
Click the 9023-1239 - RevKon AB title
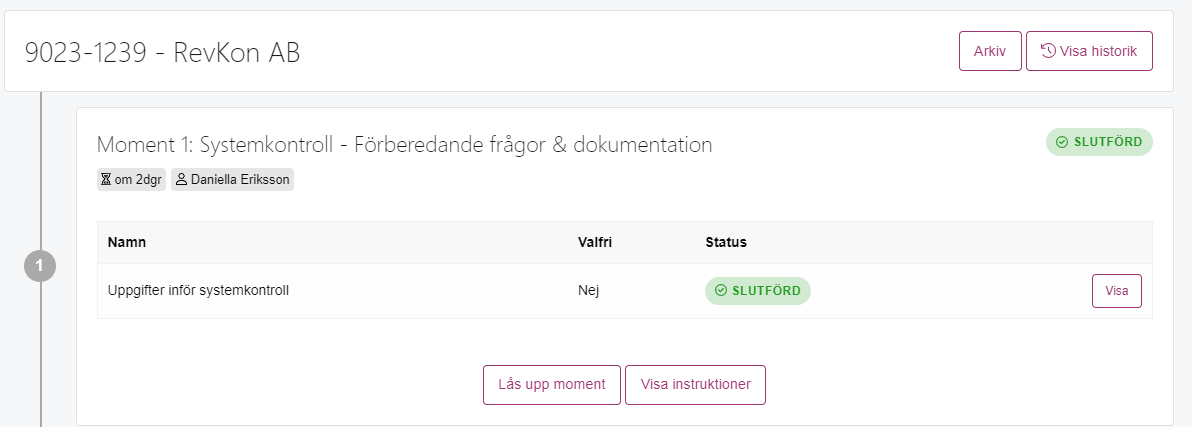163,52
